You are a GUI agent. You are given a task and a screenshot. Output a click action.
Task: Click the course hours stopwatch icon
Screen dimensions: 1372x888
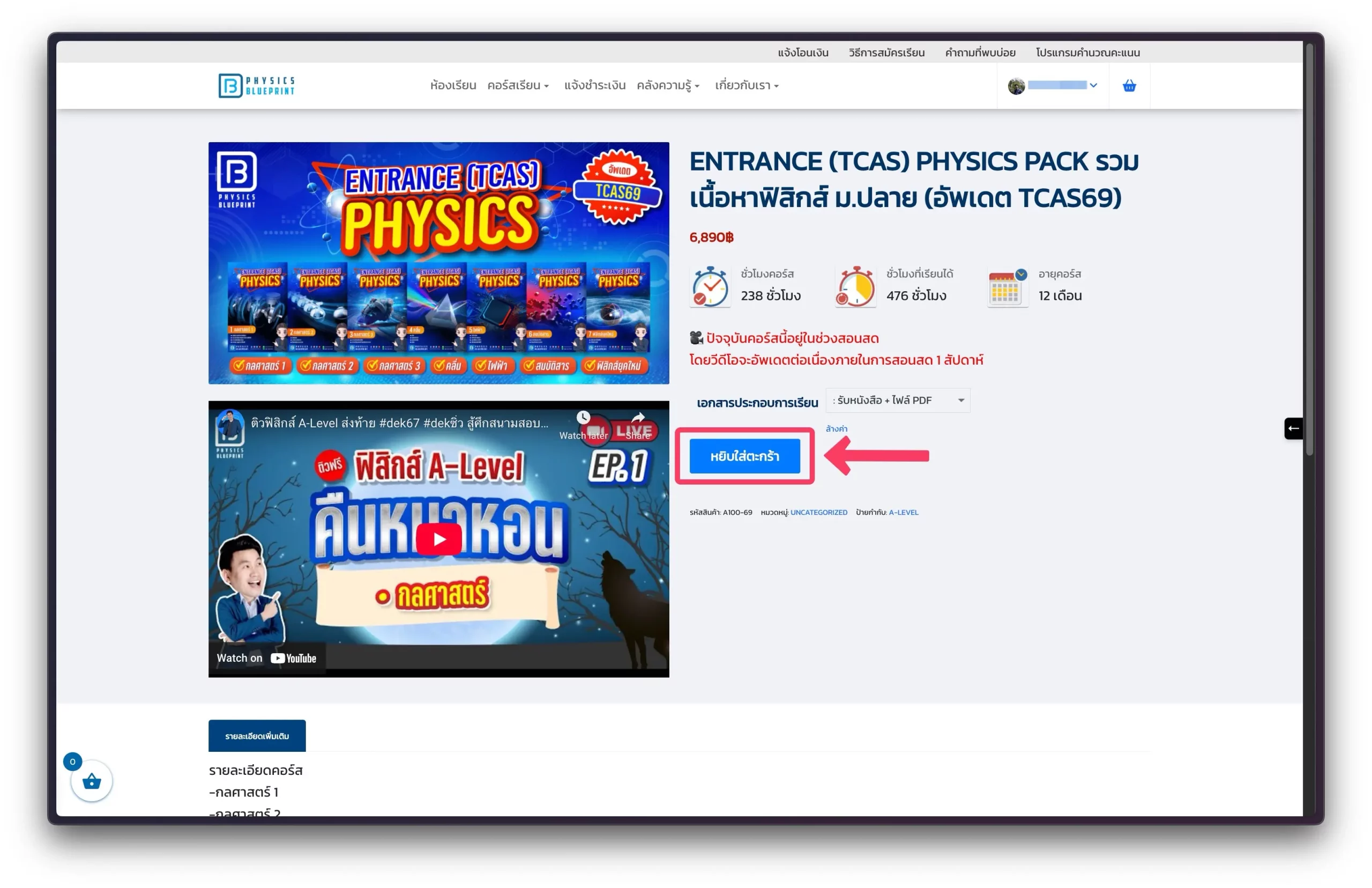[x=710, y=286]
